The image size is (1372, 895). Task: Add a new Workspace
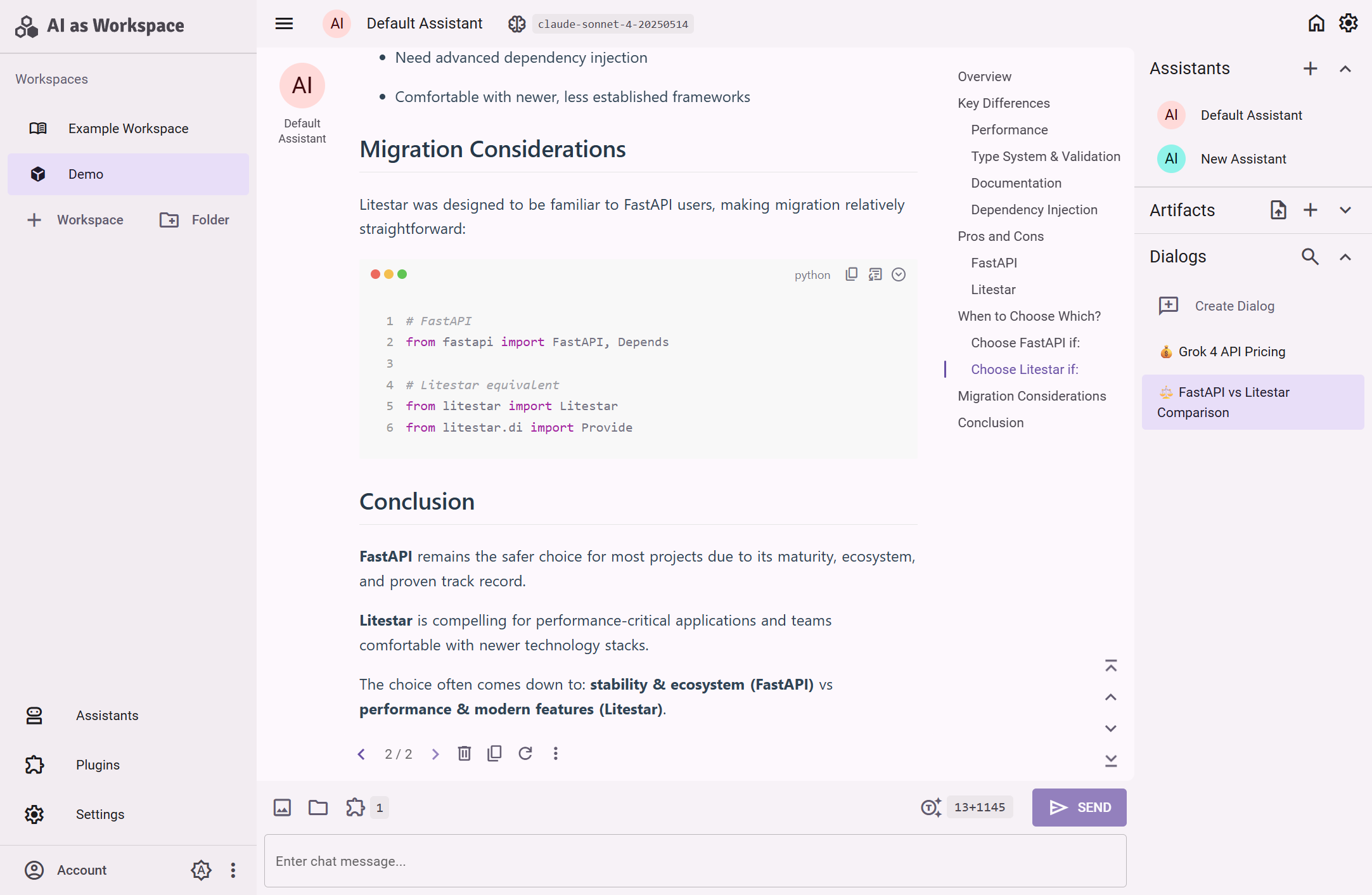(75, 220)
